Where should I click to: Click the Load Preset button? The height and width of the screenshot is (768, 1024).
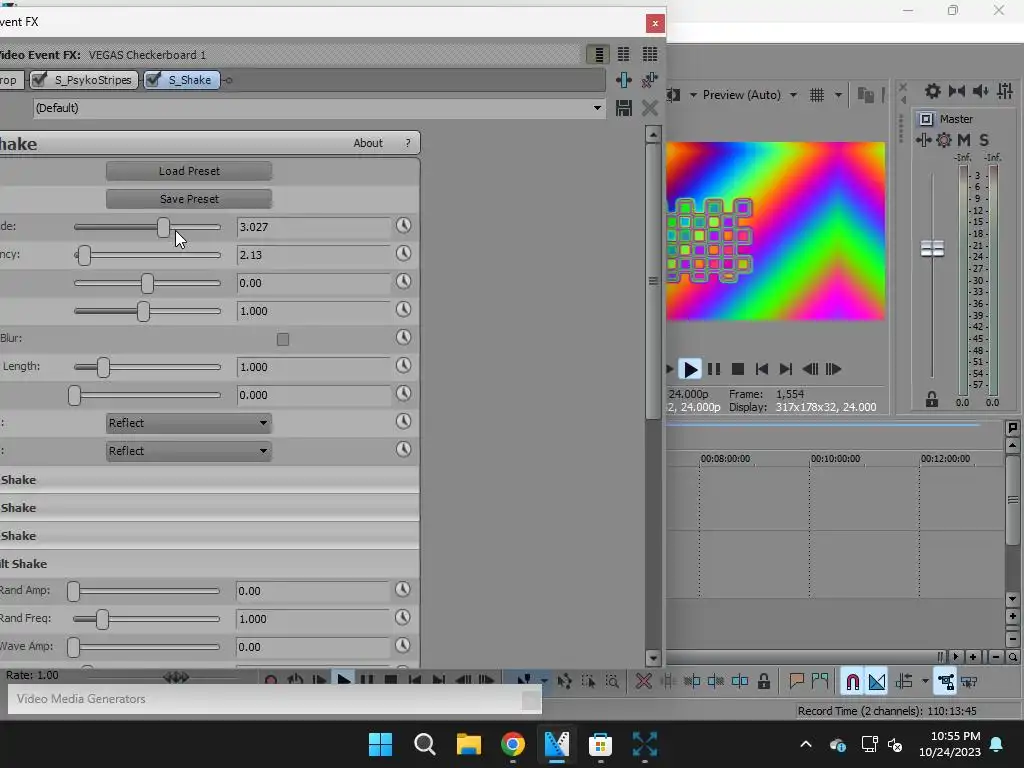(x=189, y=170)
